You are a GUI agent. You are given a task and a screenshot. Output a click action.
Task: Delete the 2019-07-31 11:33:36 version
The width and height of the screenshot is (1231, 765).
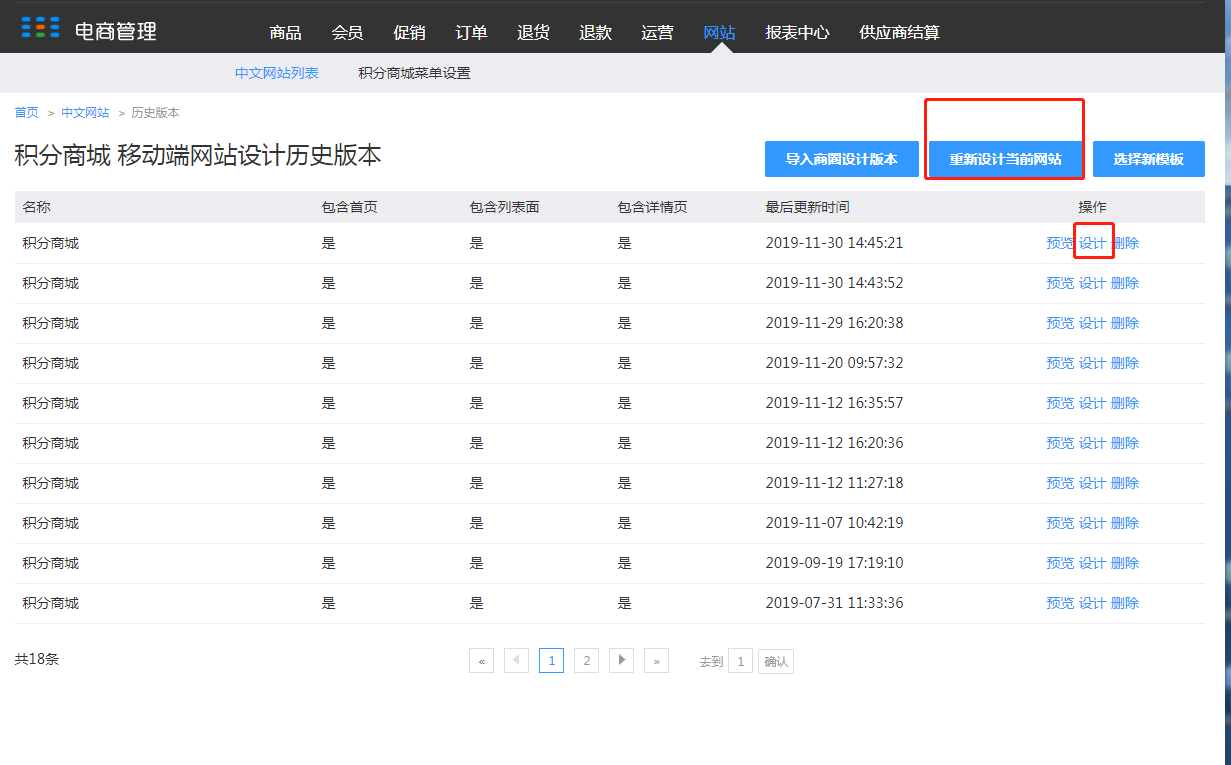[x=1125, y=603]
